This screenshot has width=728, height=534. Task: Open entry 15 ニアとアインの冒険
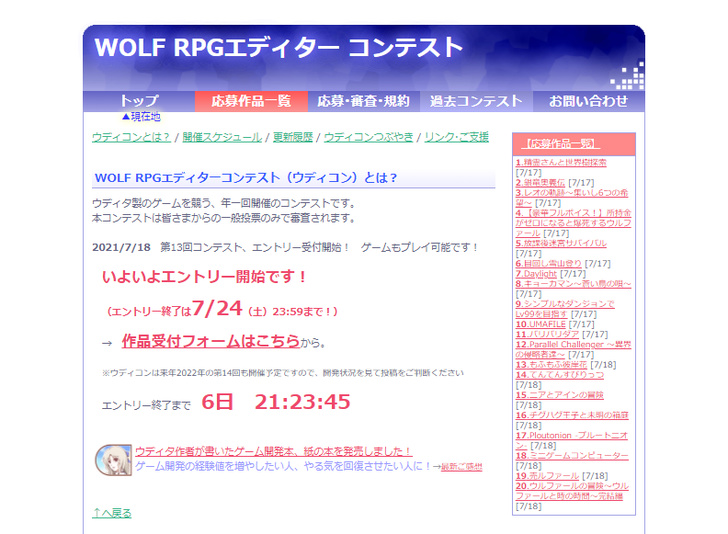[x=559, y=395]
